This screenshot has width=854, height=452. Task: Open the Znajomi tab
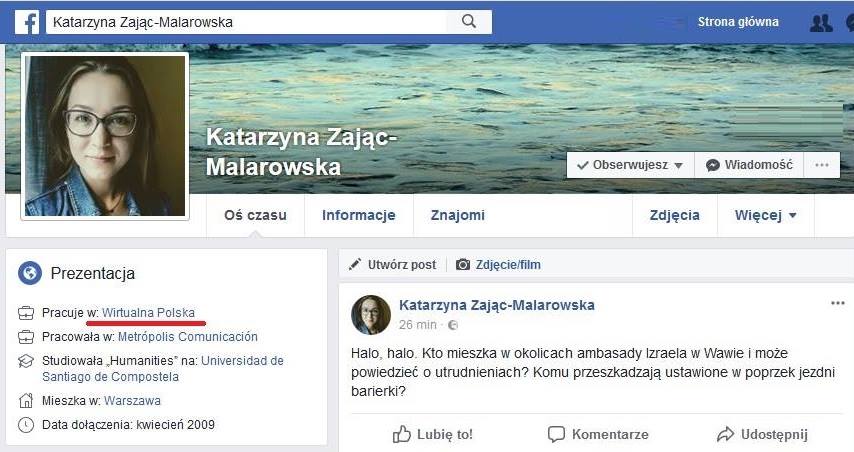[x=458, y=215]
